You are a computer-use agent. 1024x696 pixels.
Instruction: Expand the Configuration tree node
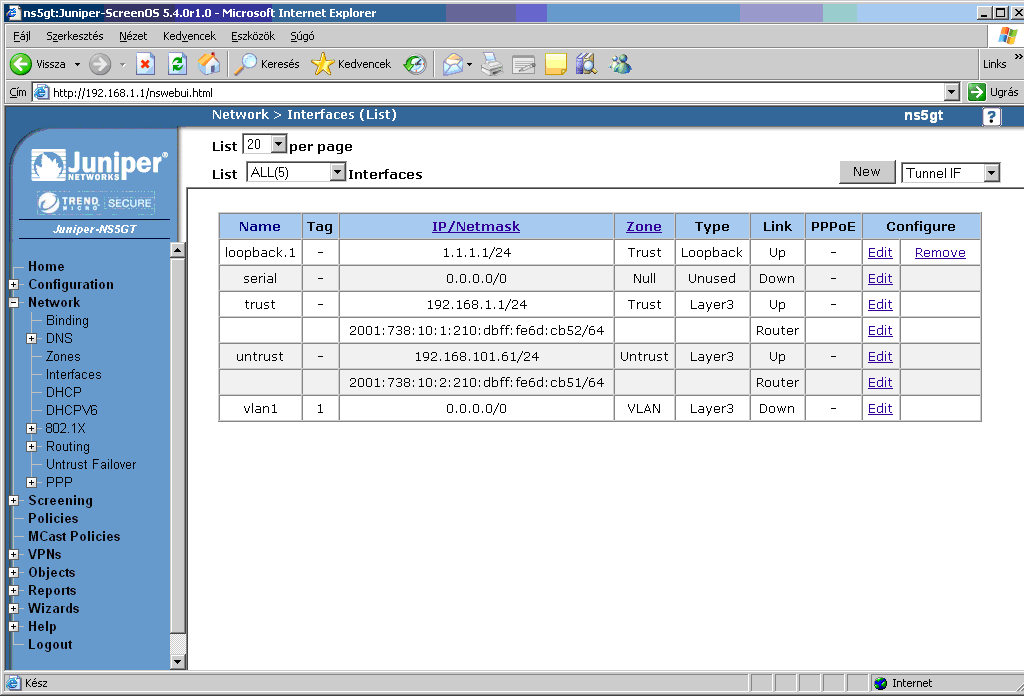coord(14,285)
